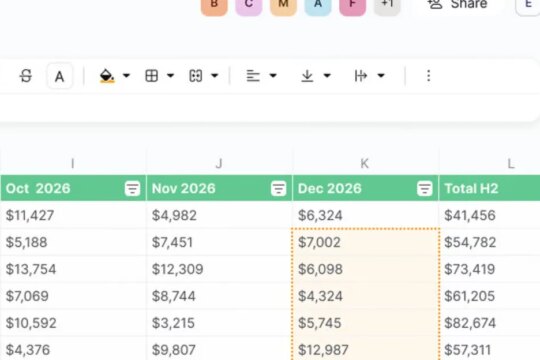Select cell with $7,451
This screenshot has width=540, height=360.
pos(219,242)
